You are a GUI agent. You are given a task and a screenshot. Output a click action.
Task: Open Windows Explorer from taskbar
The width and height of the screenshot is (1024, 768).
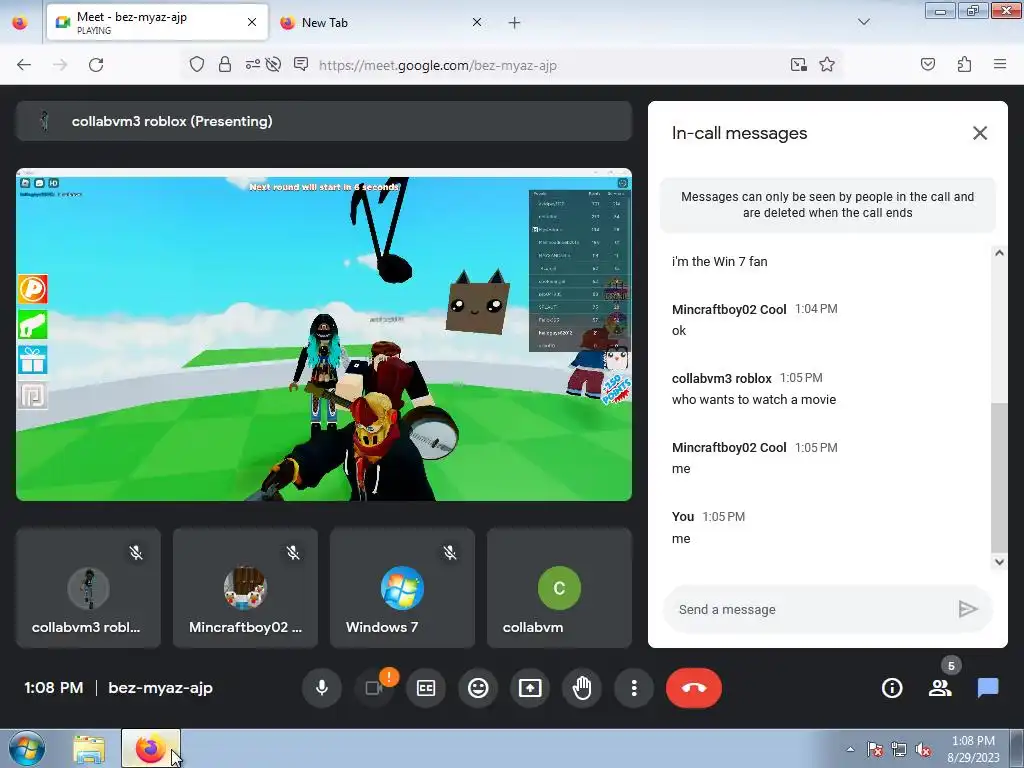pos(89,748)
